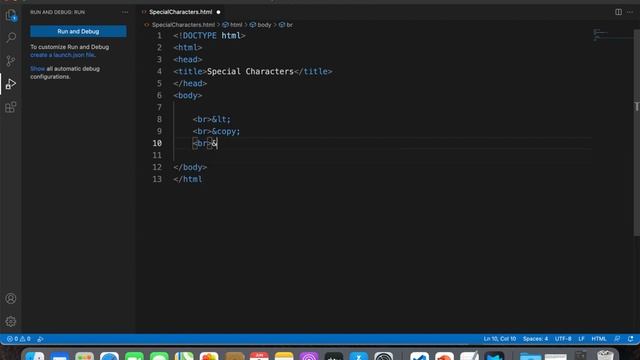Open Run and Debug panel ellipsis menu

[125, 12]
